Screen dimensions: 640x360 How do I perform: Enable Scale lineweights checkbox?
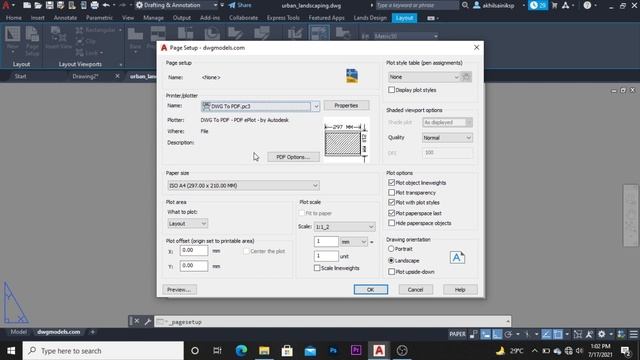click(x=317, y=268)
